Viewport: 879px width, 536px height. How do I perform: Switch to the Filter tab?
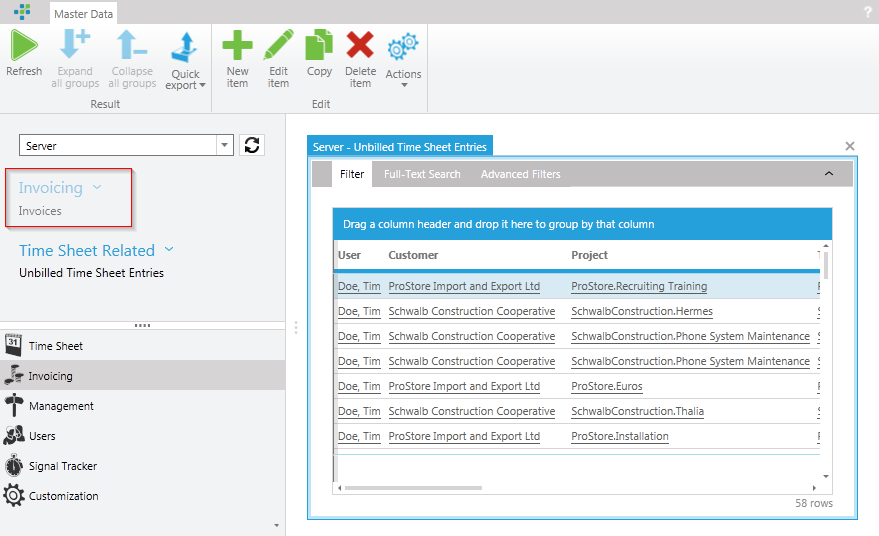(352, 174)
